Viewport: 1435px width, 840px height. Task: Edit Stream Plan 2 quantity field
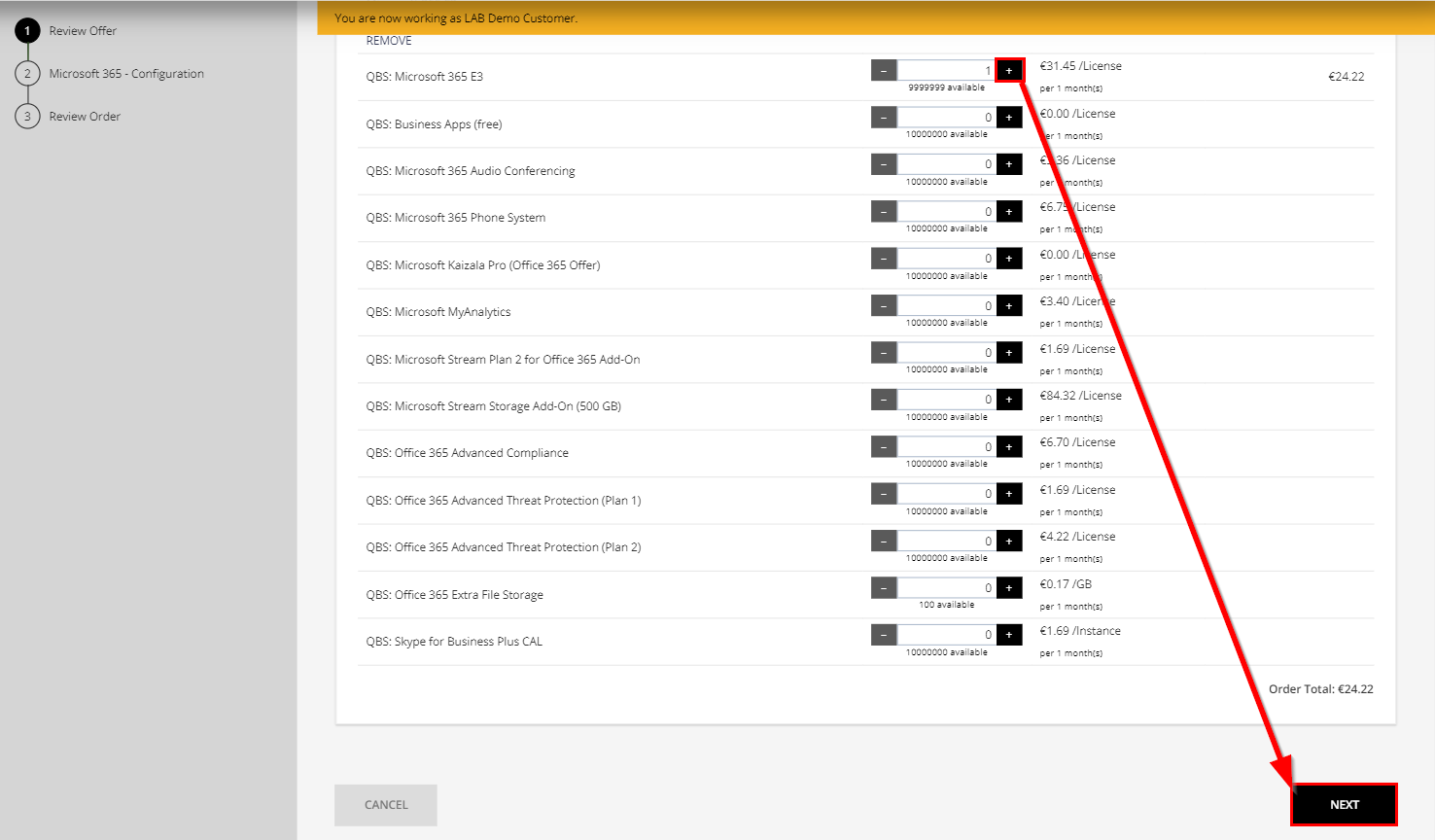947,353
